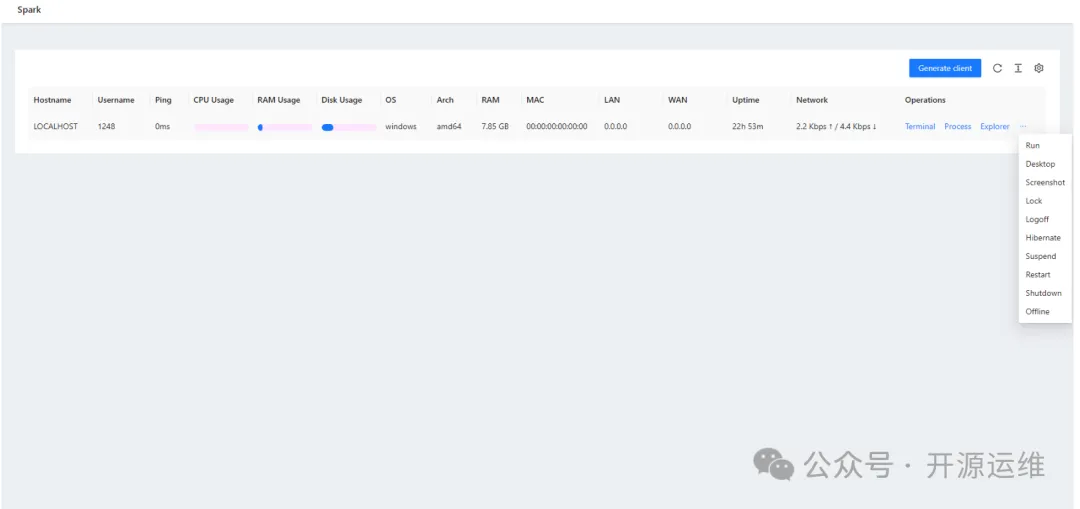Open Terminal for LOCALHOST
1080x509 pixels.
pyautogui.click(x=920, y=127)
